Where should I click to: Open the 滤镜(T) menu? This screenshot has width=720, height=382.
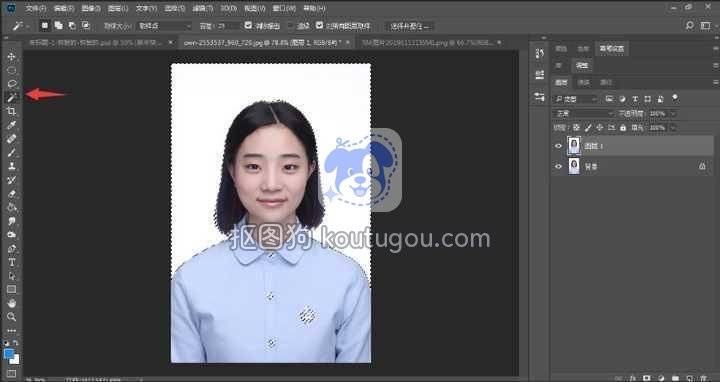[x=202, y=8]
